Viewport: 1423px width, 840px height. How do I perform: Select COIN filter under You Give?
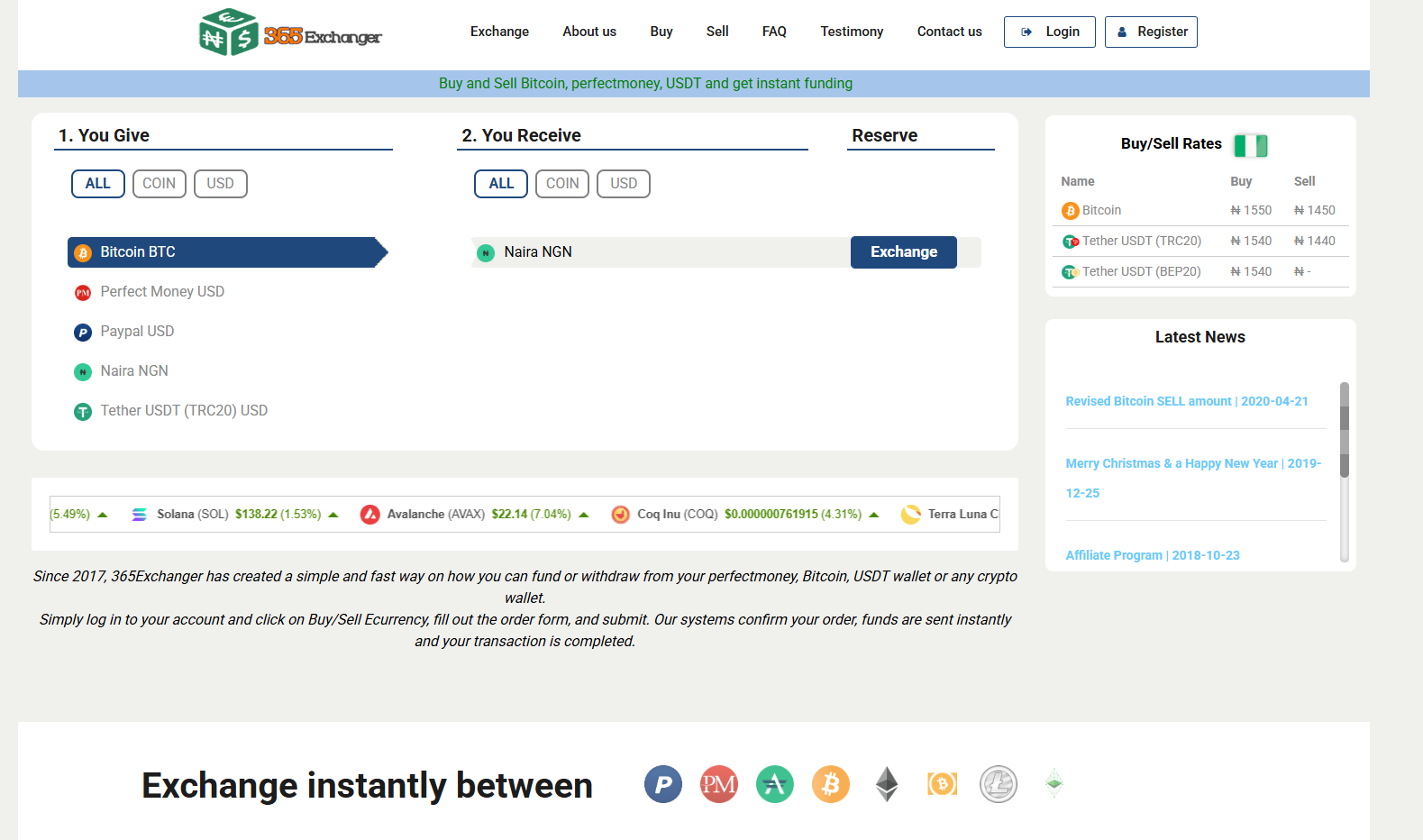[x=160, y=184]
